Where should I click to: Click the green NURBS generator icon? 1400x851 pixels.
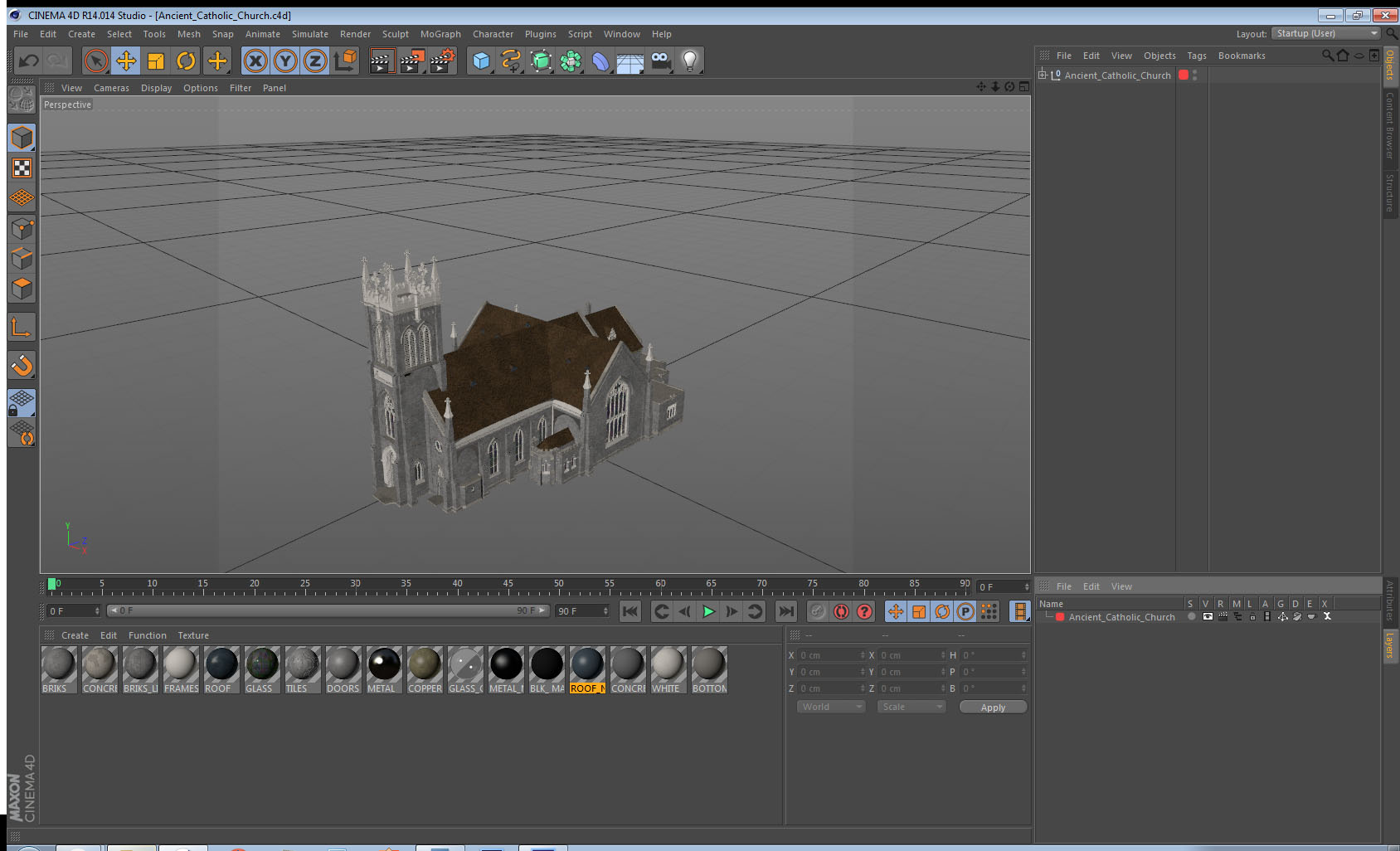541,61
